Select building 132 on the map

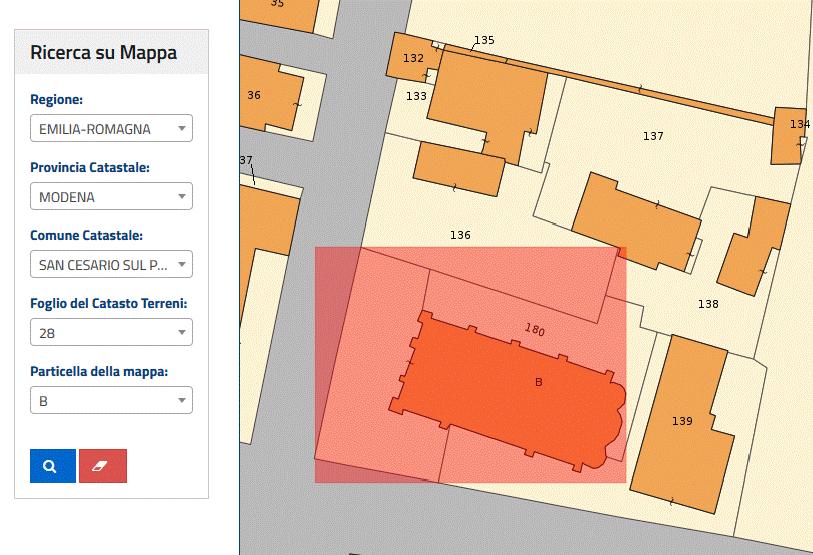pyautogui.click(x=412, y=58)
